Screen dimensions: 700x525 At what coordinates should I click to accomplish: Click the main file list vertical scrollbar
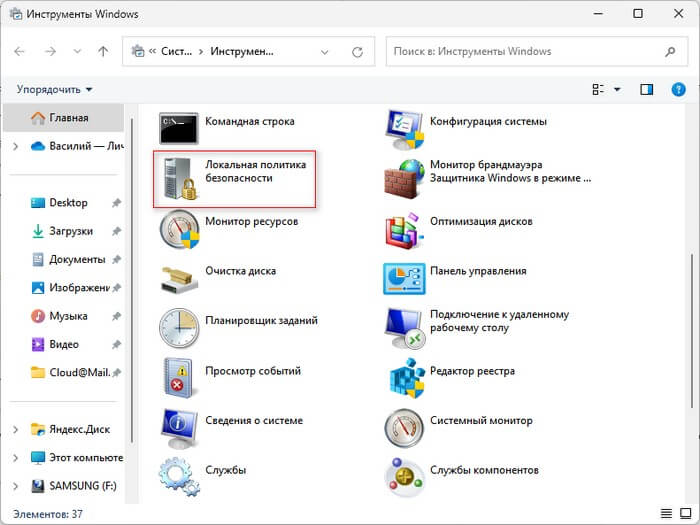pyautogui.click(x=692, y=330)
